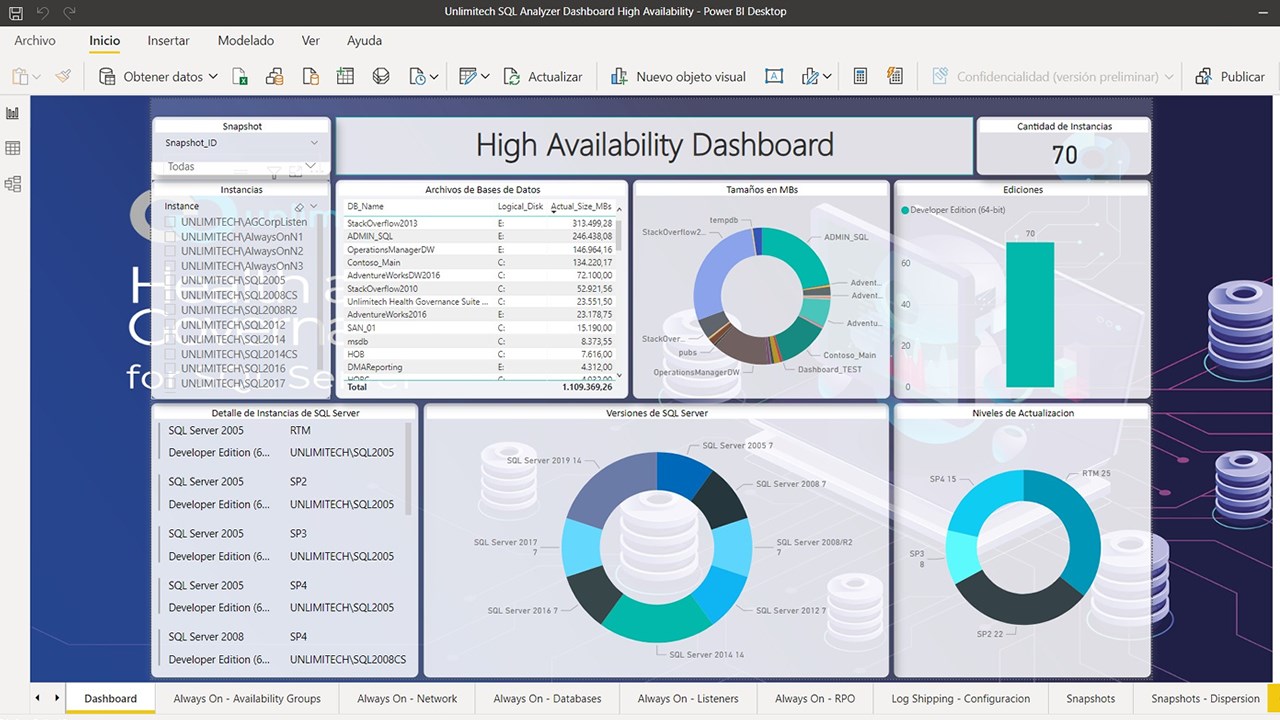Click the Recent sources clock icon

(417, 76)
